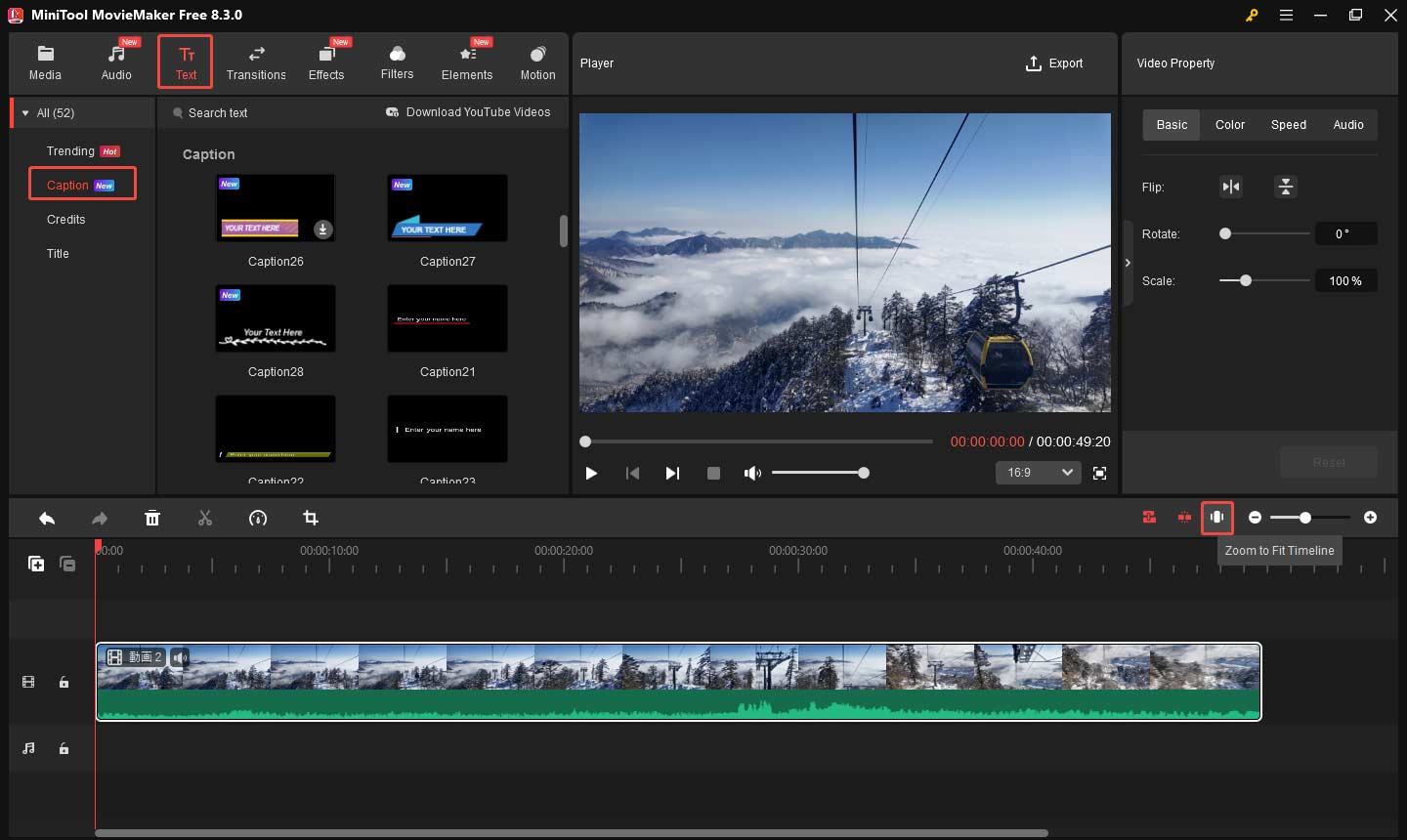
Task: Undo the last action
Action: click(47, 518)
